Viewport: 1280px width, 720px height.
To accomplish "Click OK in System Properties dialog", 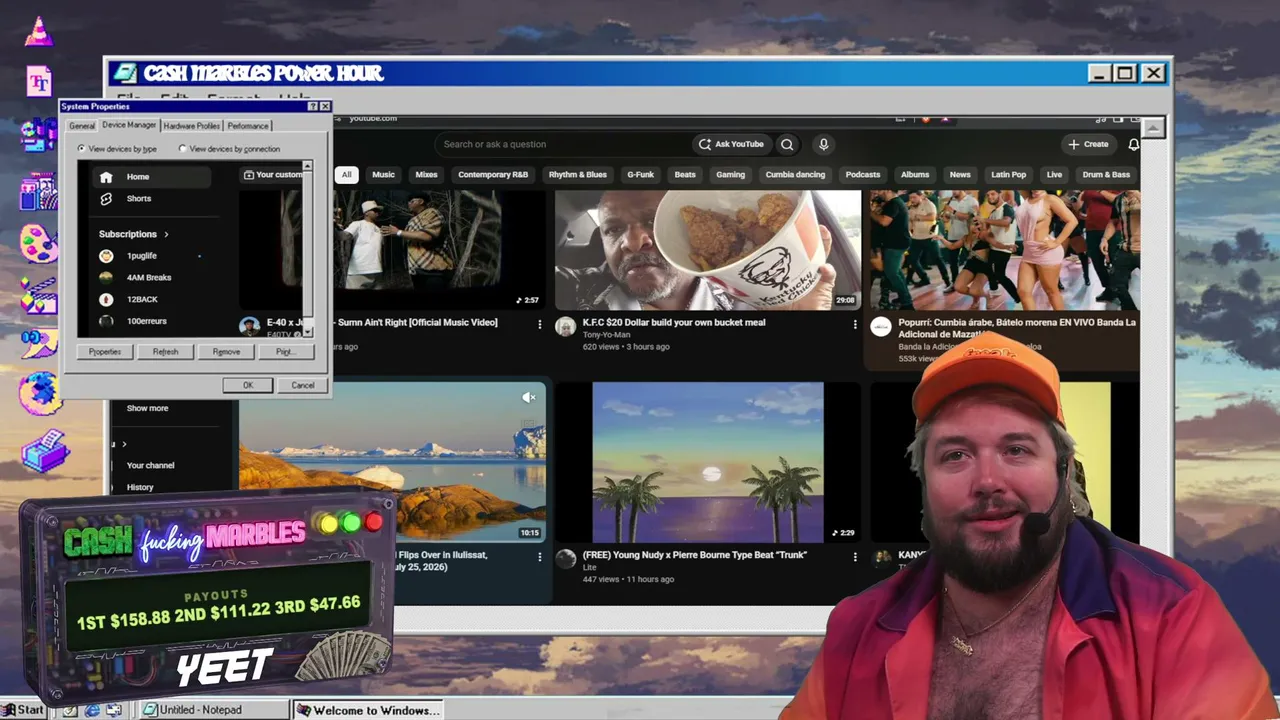I will click(248, 385).
